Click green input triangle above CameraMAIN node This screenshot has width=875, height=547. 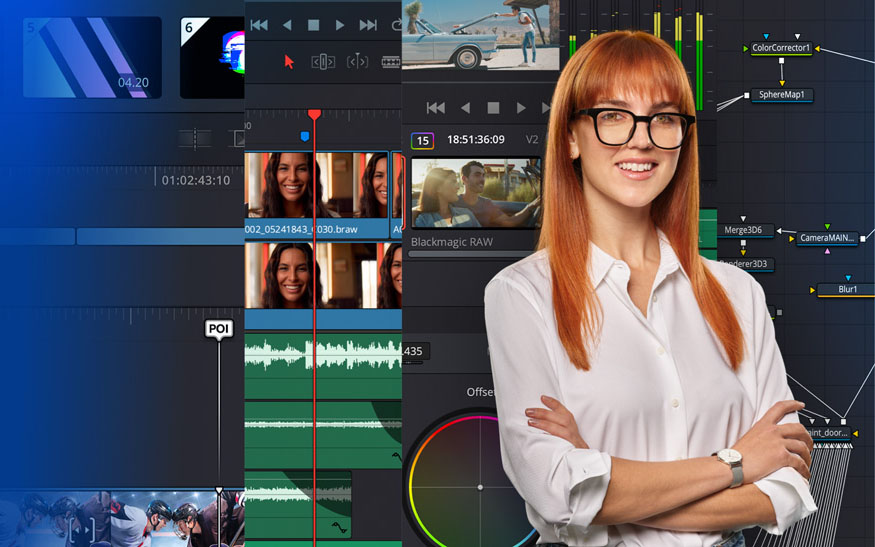[x=827, y=227]
